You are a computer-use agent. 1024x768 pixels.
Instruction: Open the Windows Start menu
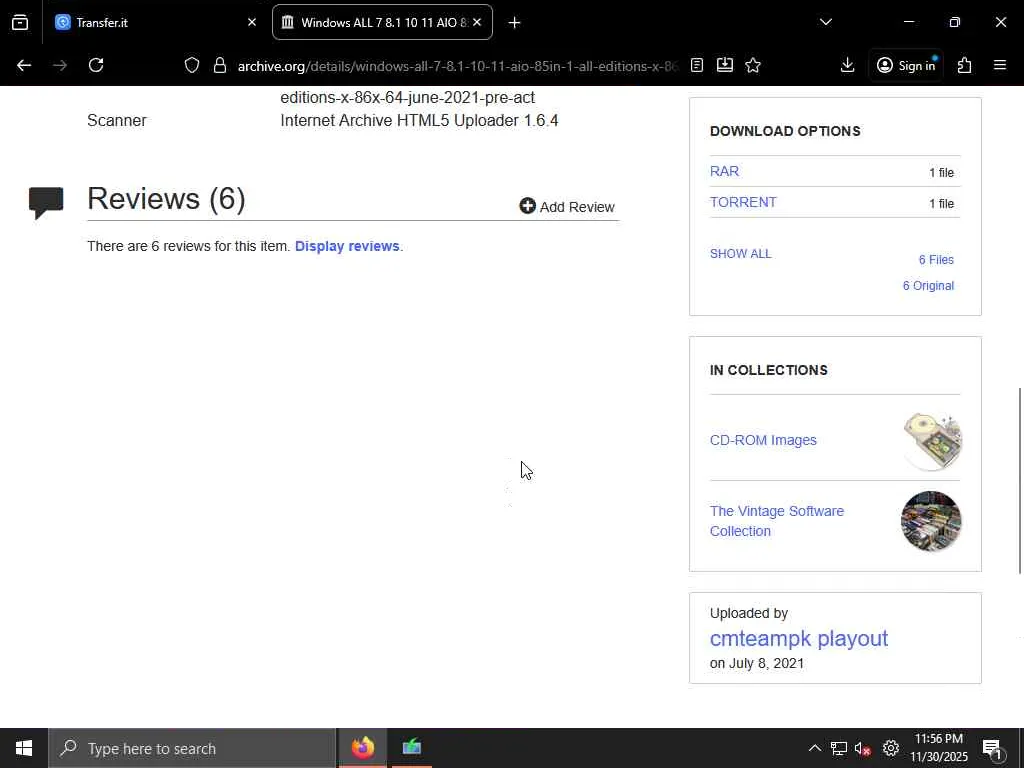[x=24, y=748]
